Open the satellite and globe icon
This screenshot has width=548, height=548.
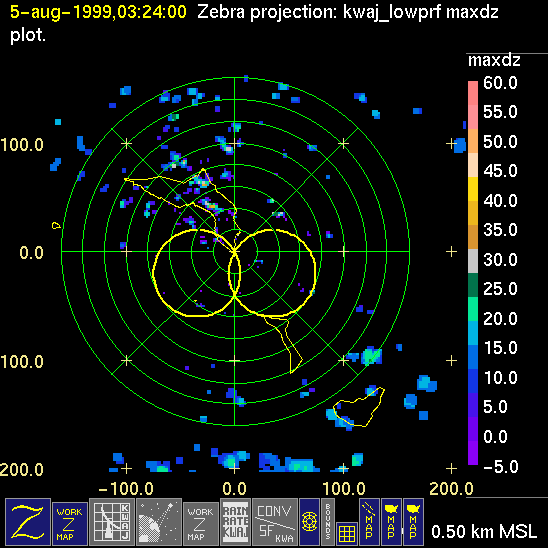pos(159,522)
